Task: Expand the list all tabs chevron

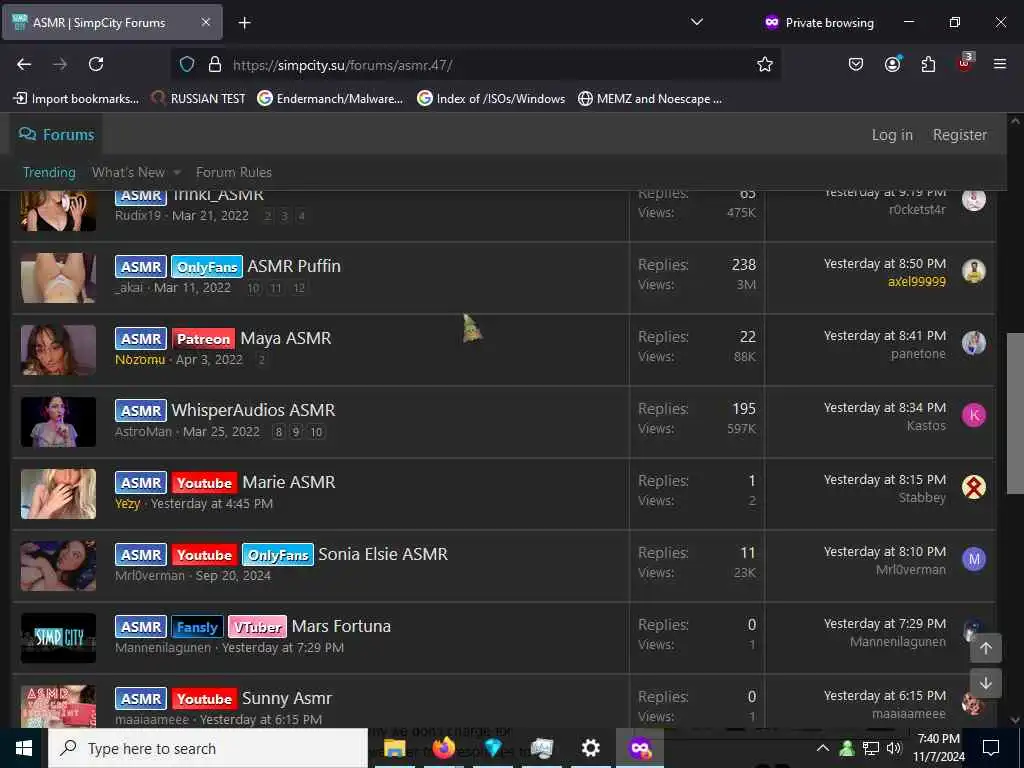Action: [x=697, y=22]
